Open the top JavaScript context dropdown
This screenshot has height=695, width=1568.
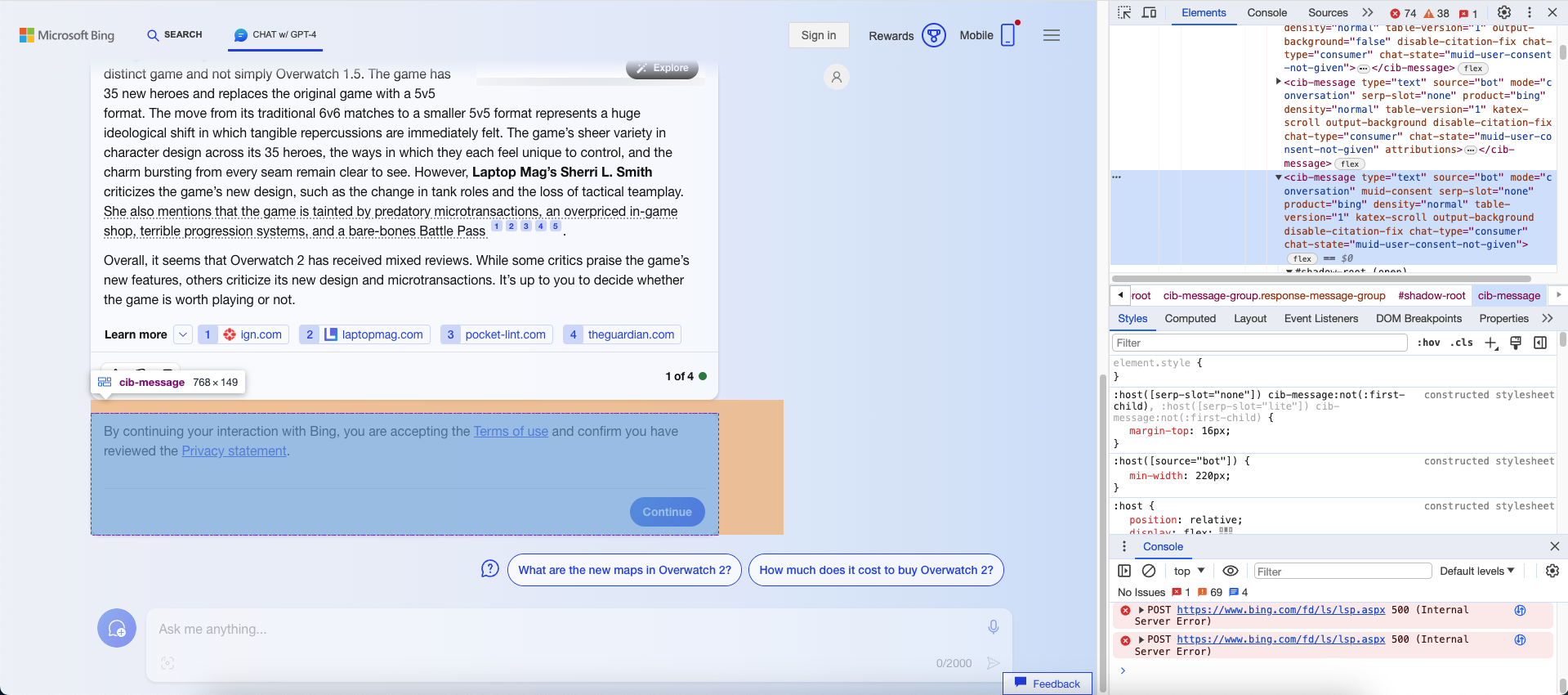(x=1189, y=571)
